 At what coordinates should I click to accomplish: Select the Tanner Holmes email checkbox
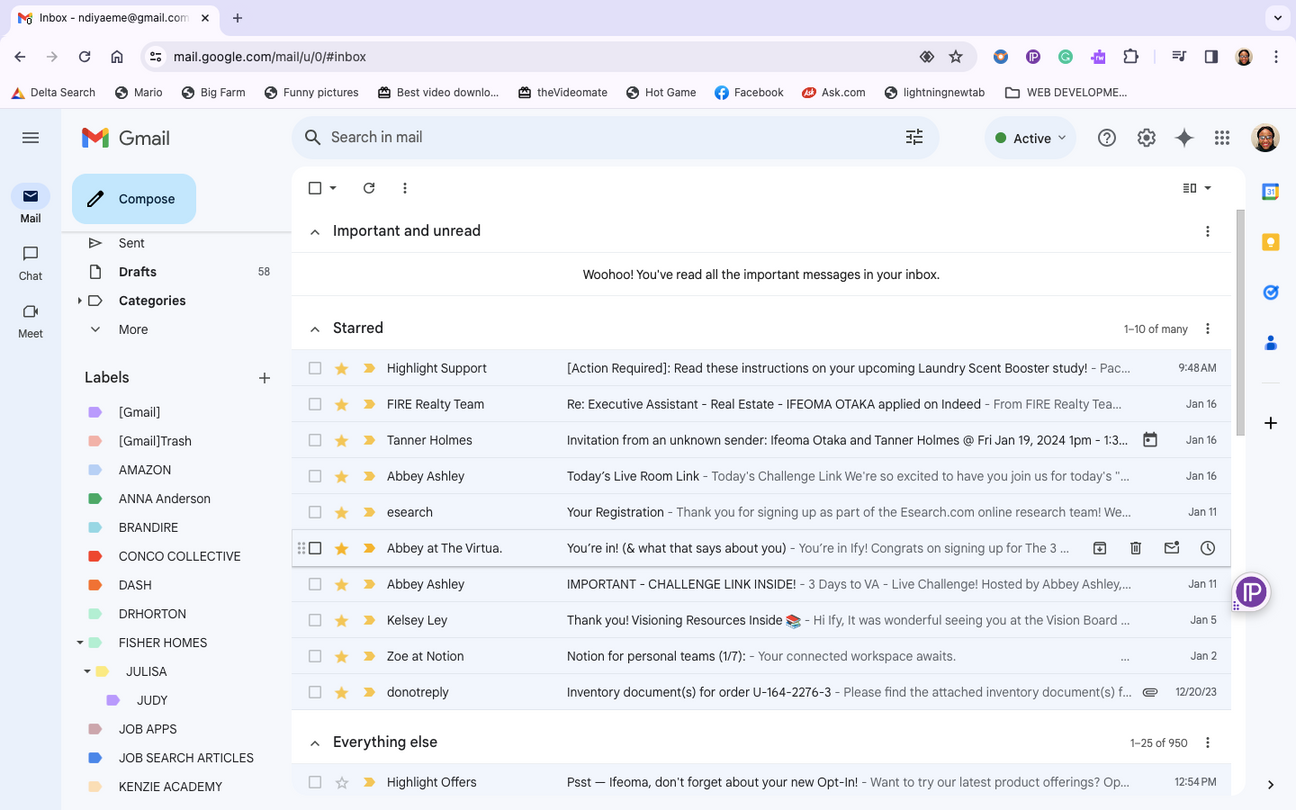point(315,440)
